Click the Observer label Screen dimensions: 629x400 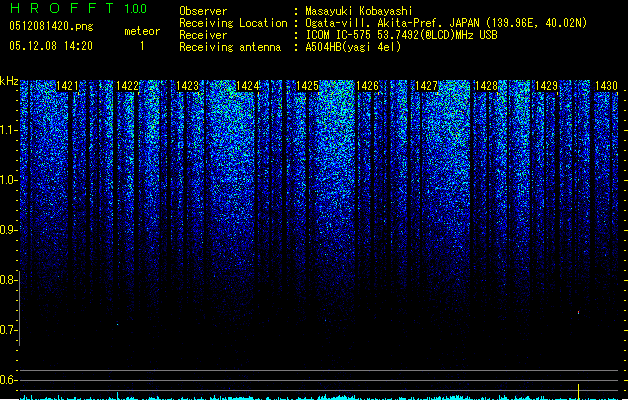pyautogui.click(x=203, y=11)
